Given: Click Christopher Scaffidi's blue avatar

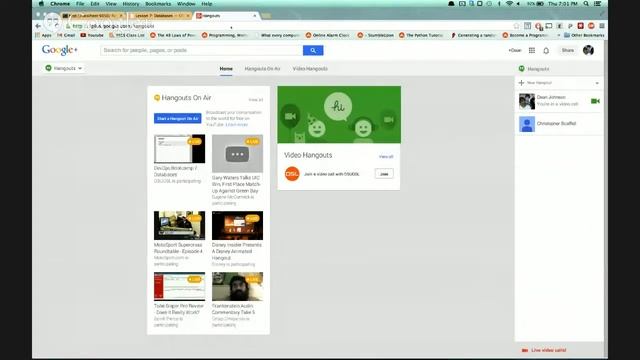Looking at the screenshot, I should [527, 124].
